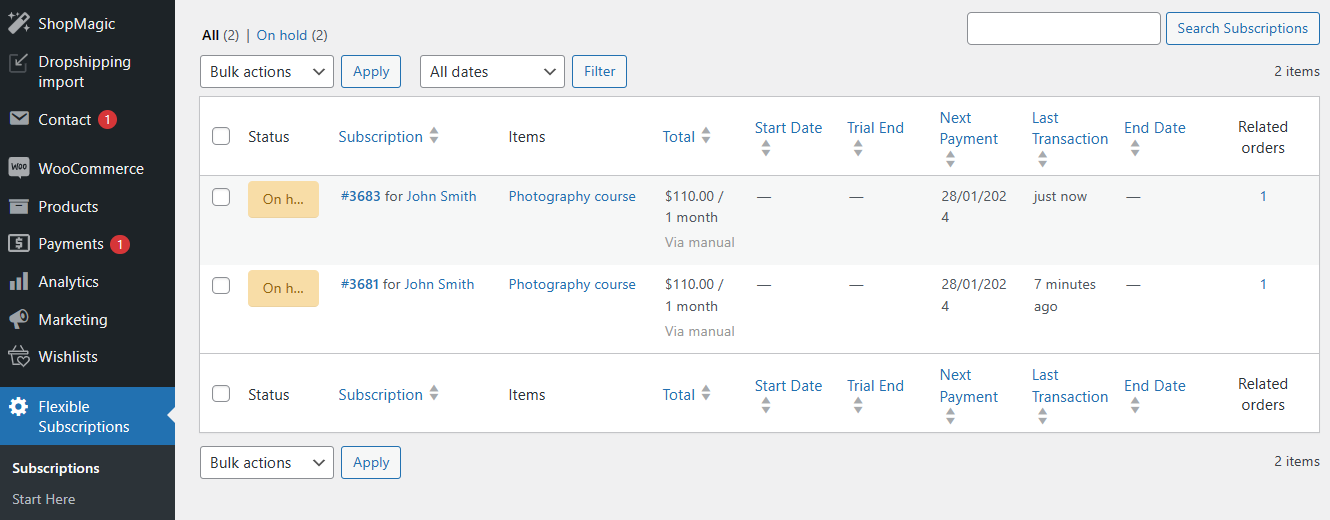This screenshot has width=1330, height=520.
Task: Click the ShopMagic wand icon in sidebar
Action: coord(18,23)
